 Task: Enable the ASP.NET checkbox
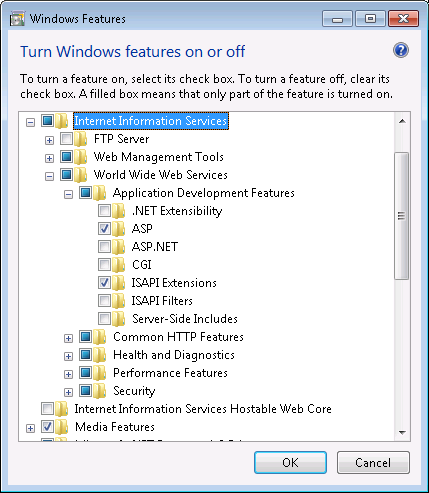(x=104, y=247)
